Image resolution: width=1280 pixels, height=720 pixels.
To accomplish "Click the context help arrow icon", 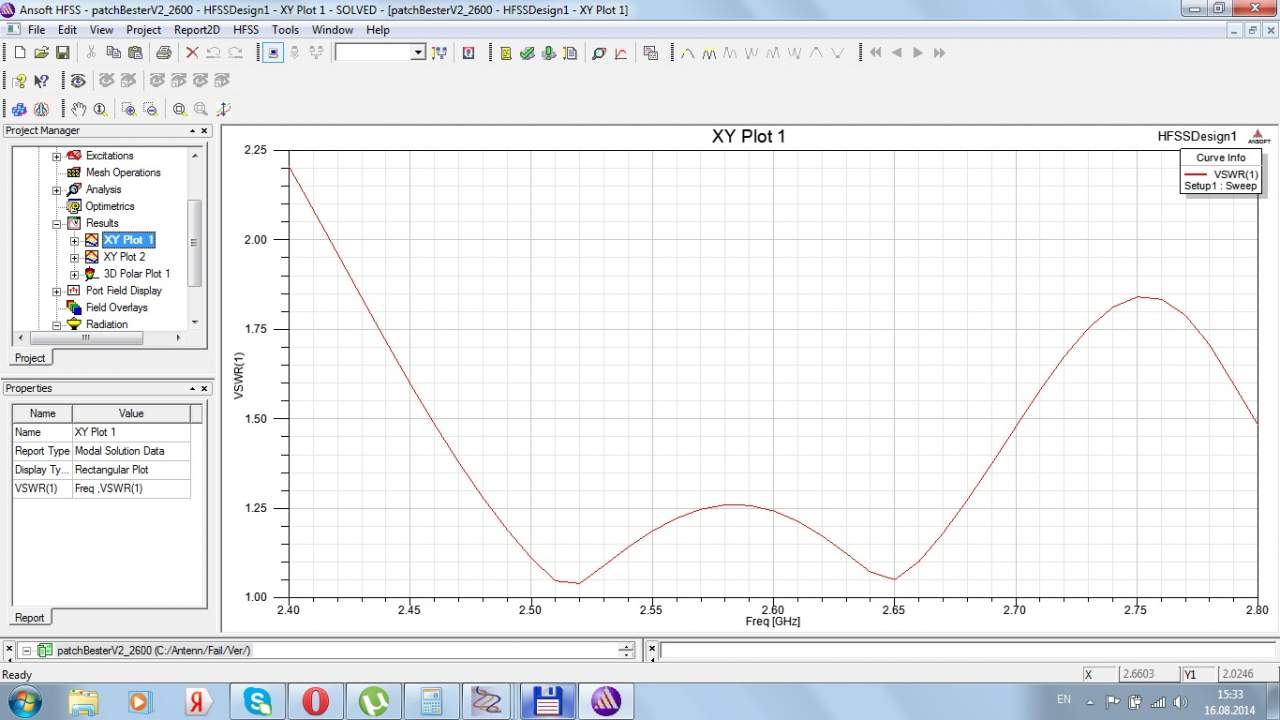I will click(41, 81).
